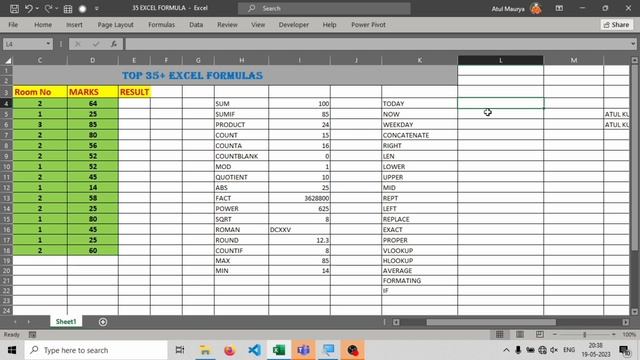
Task: Select row 4 header
Action: tap(7, 103)
